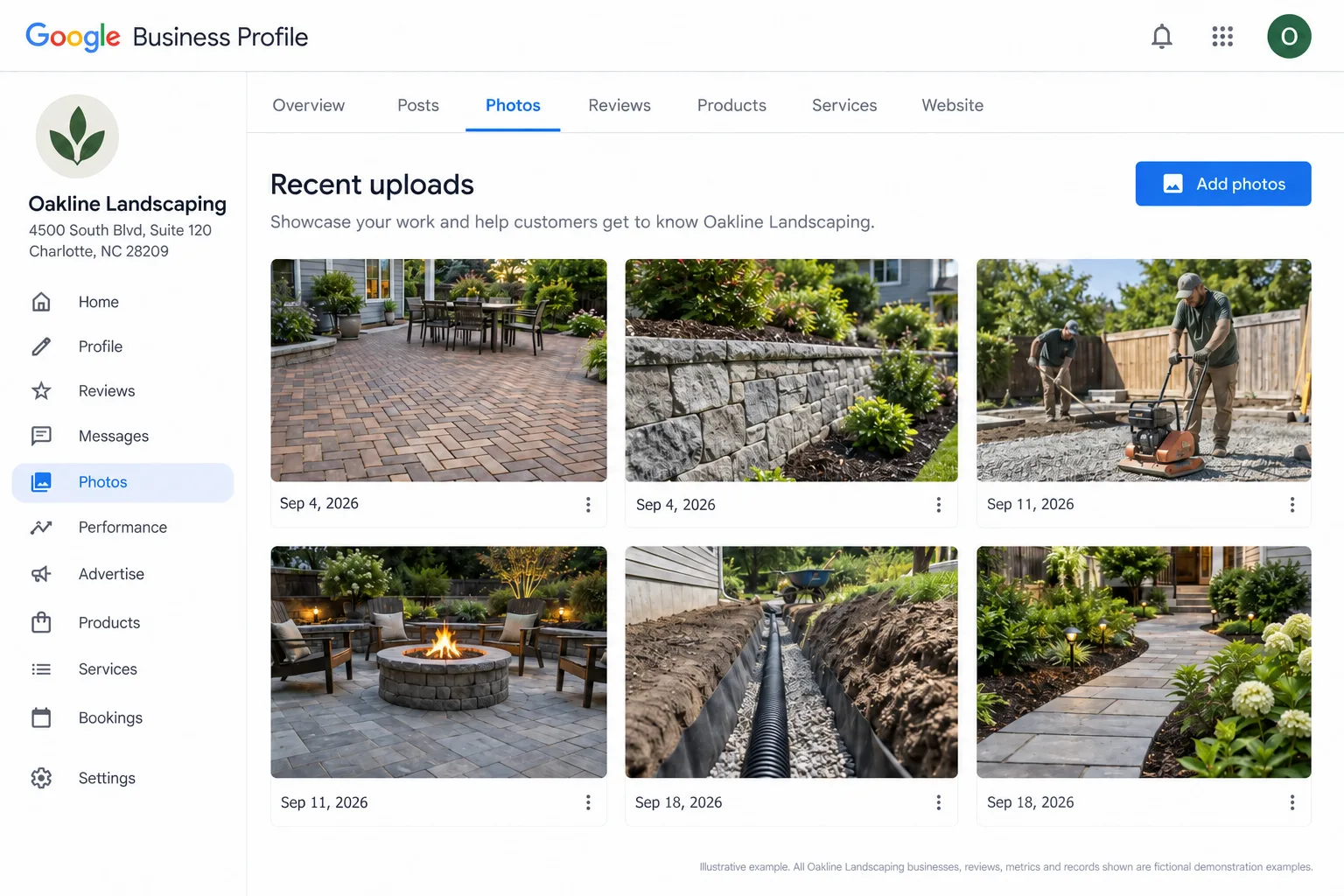The image size is (1344, 896).
Task: Switch to the Posts tab
Action: (418, 105)
